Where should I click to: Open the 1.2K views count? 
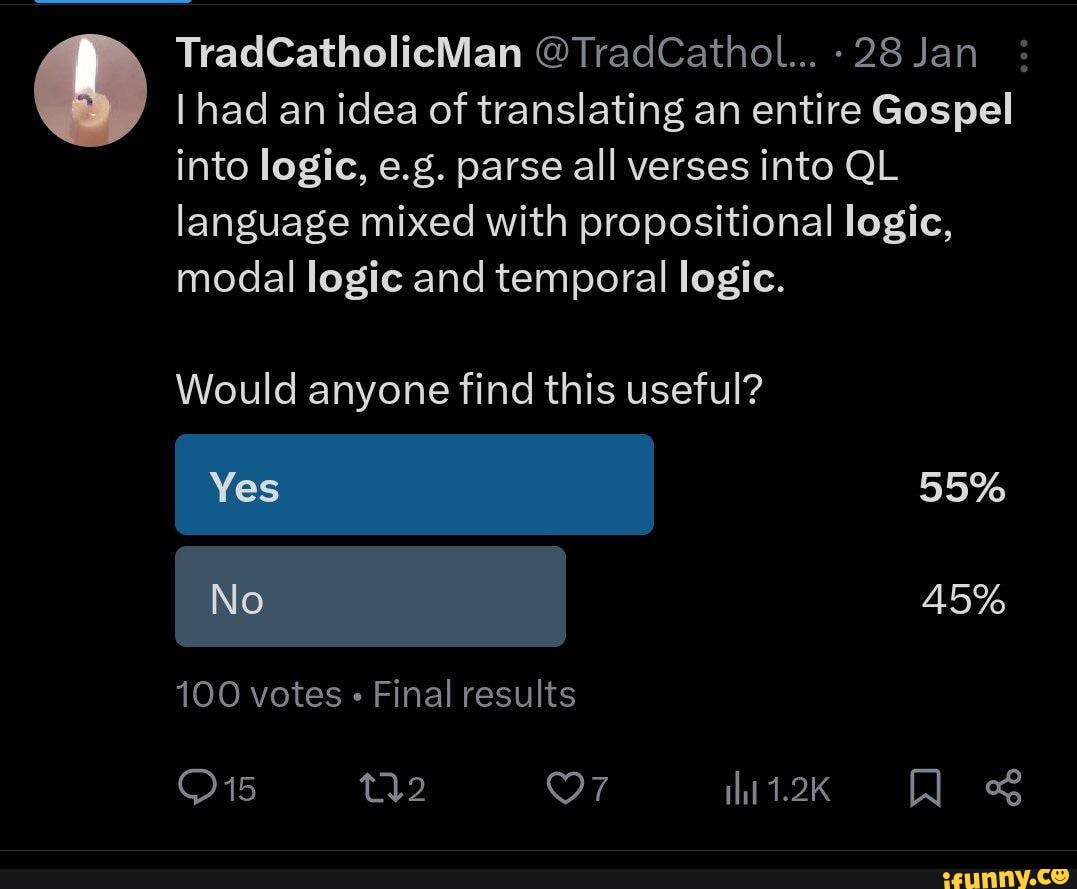[x=795, y=789]
